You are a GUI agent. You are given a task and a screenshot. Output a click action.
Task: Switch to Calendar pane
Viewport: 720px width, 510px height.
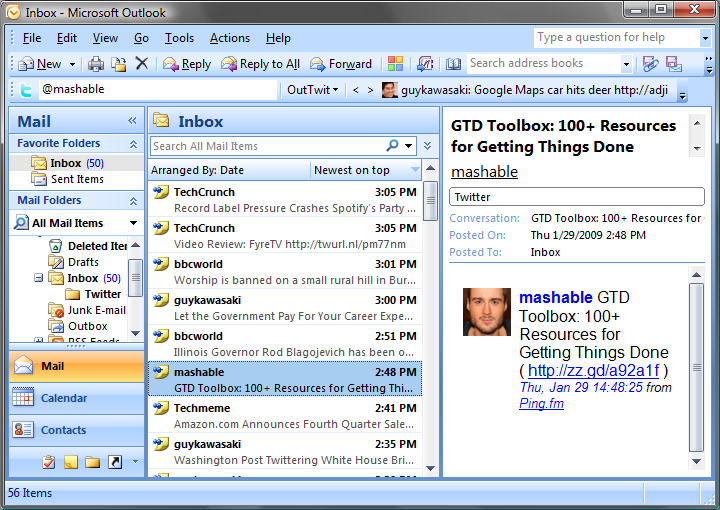76,398
